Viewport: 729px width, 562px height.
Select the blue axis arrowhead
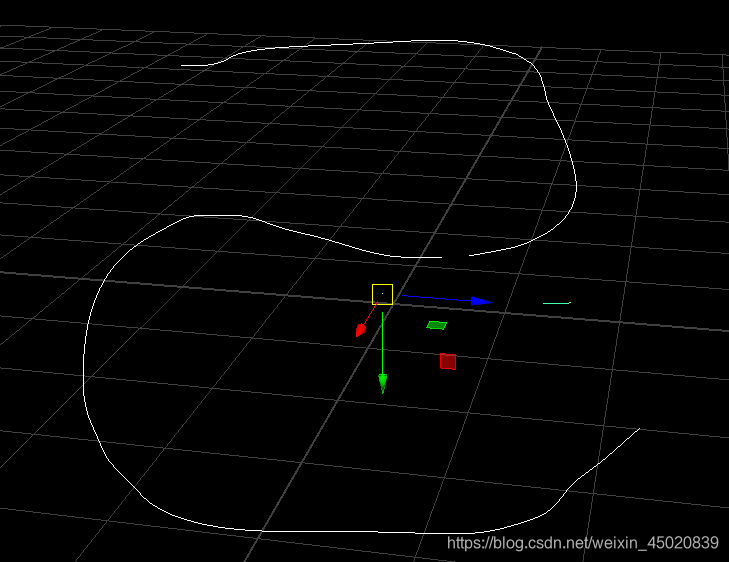click(482, 302)
